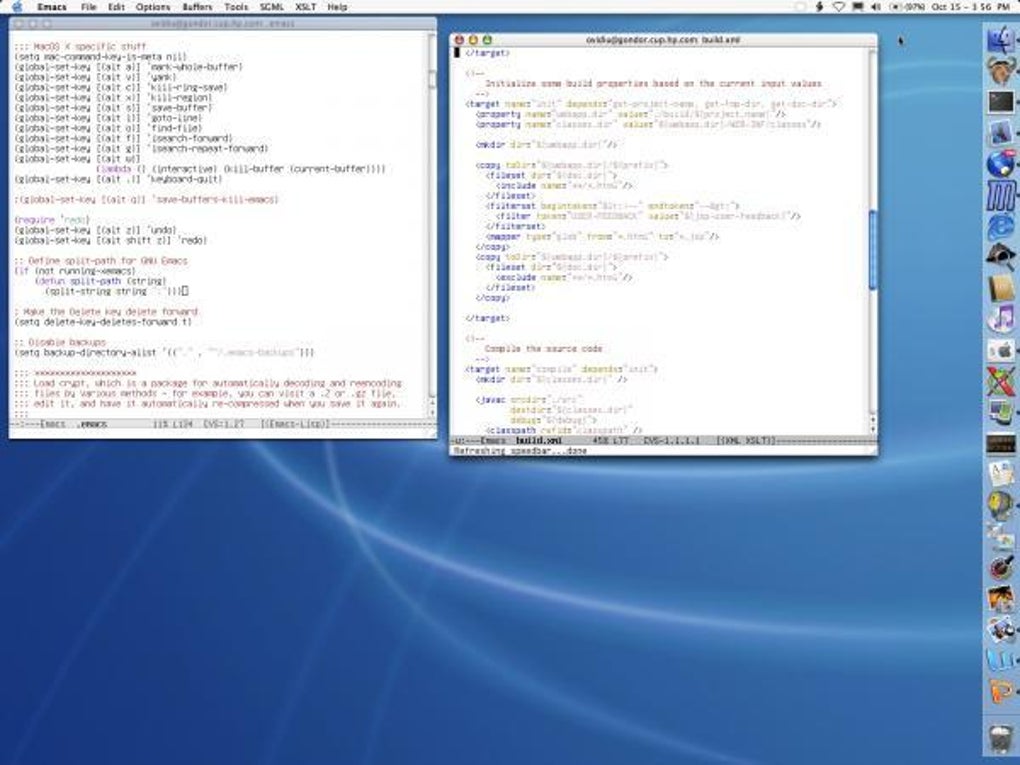1020x765 pixels.
Task: Open the XSLT menu
Action: [x=306, y=7]
